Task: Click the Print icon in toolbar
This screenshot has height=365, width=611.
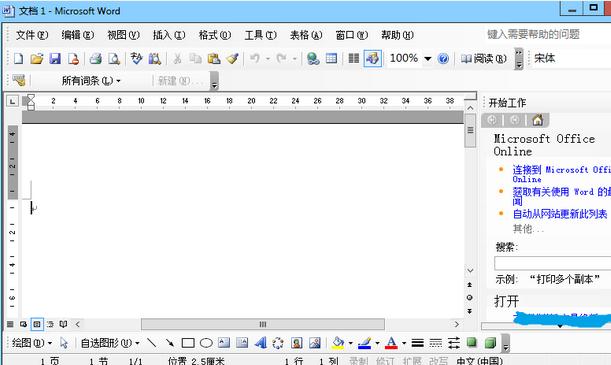Action: pos(95,58)
